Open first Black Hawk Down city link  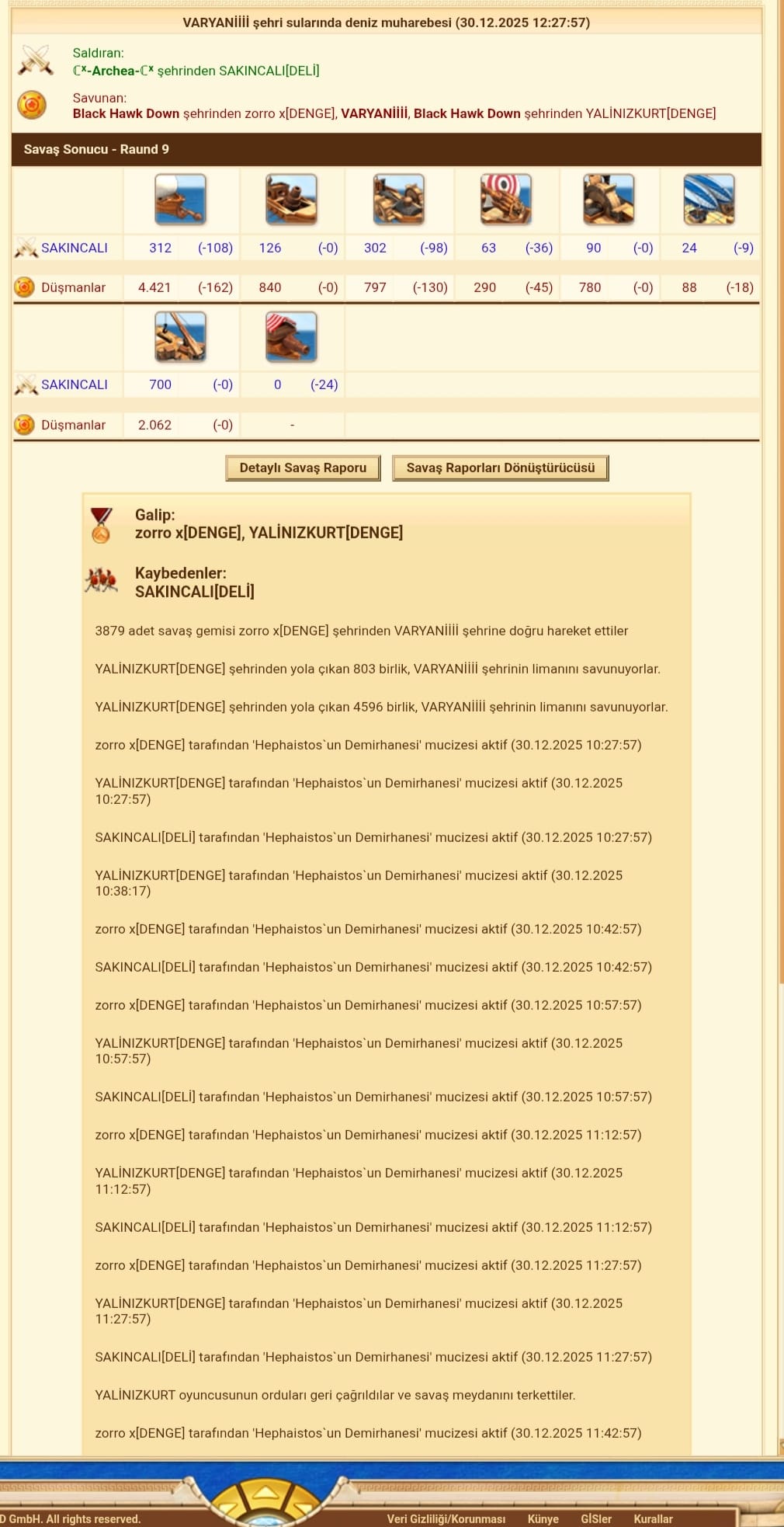click(x=126, y=113)
